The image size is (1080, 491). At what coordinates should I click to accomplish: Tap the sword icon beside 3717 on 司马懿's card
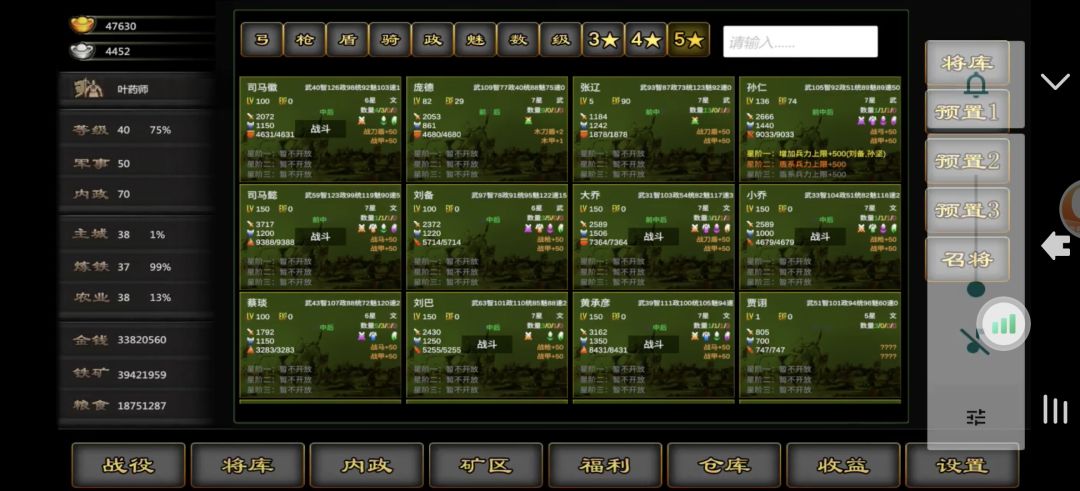pyautogui.click(x=251, y=224)
